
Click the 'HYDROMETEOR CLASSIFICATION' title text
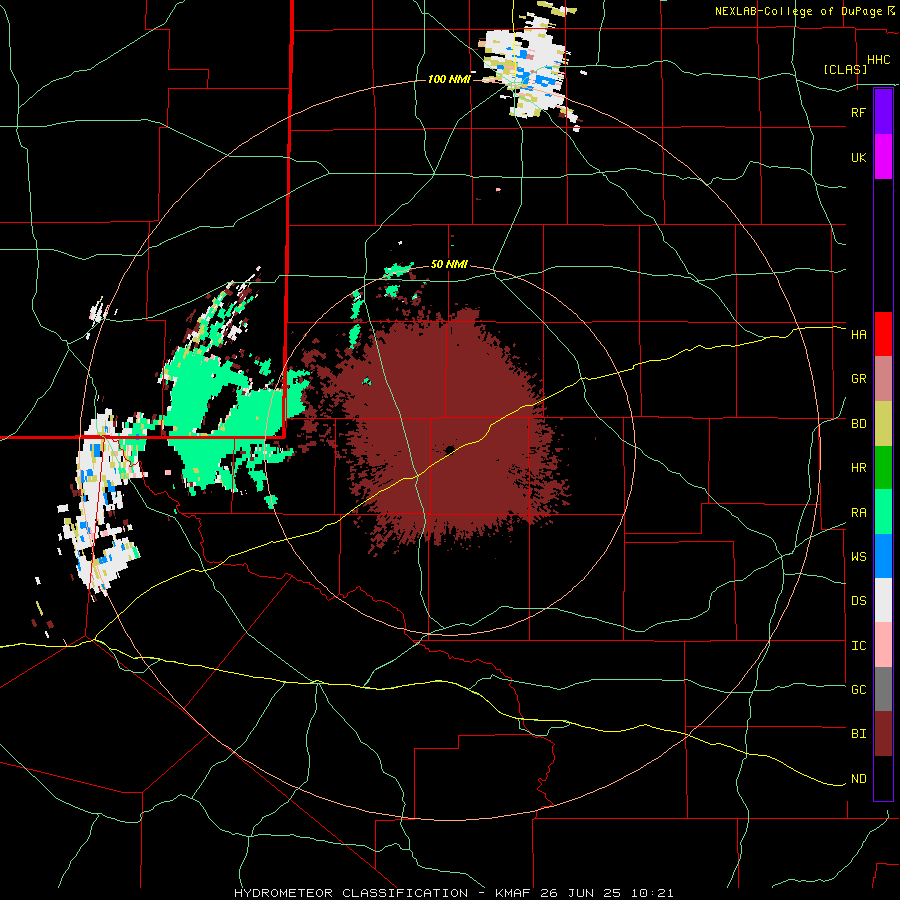[x=351, y=893]
